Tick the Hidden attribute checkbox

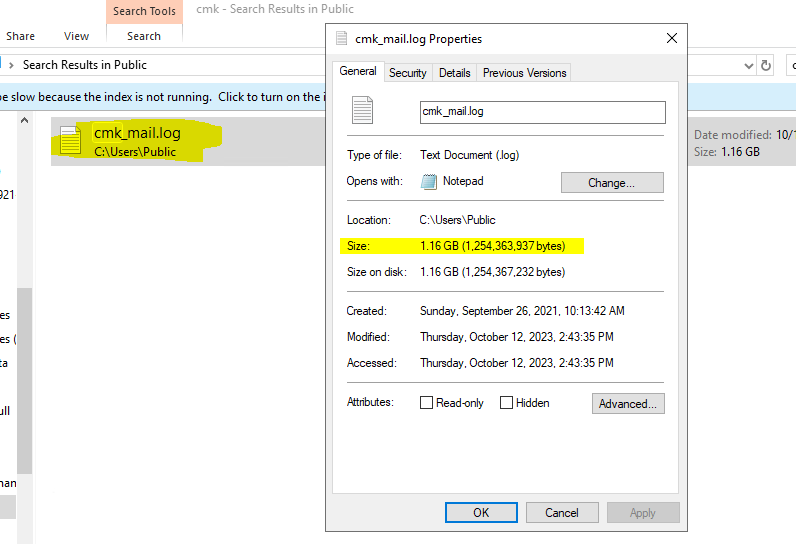click(x=507, y=403)
